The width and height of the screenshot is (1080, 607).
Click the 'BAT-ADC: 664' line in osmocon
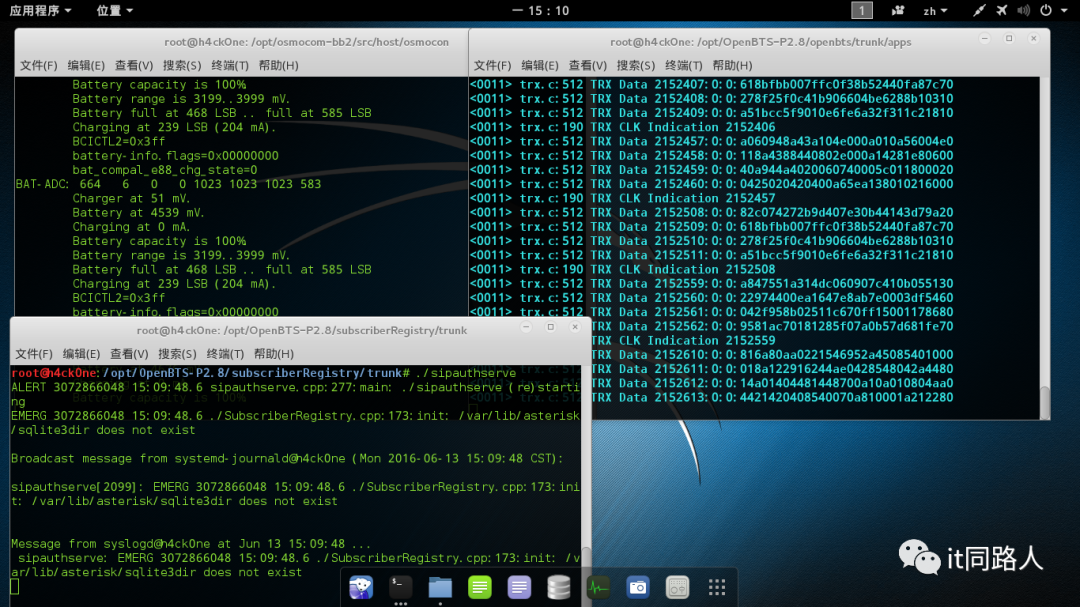168,184
